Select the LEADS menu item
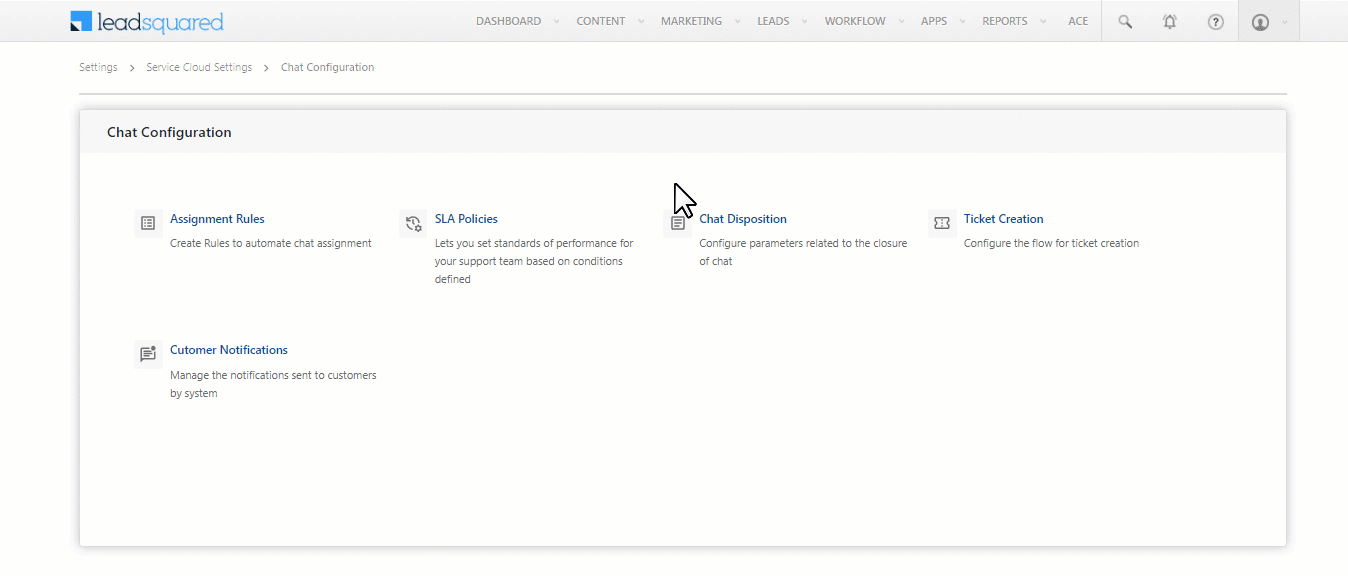Viewport: 1348px width, 576px height. [x=772, y=20]
